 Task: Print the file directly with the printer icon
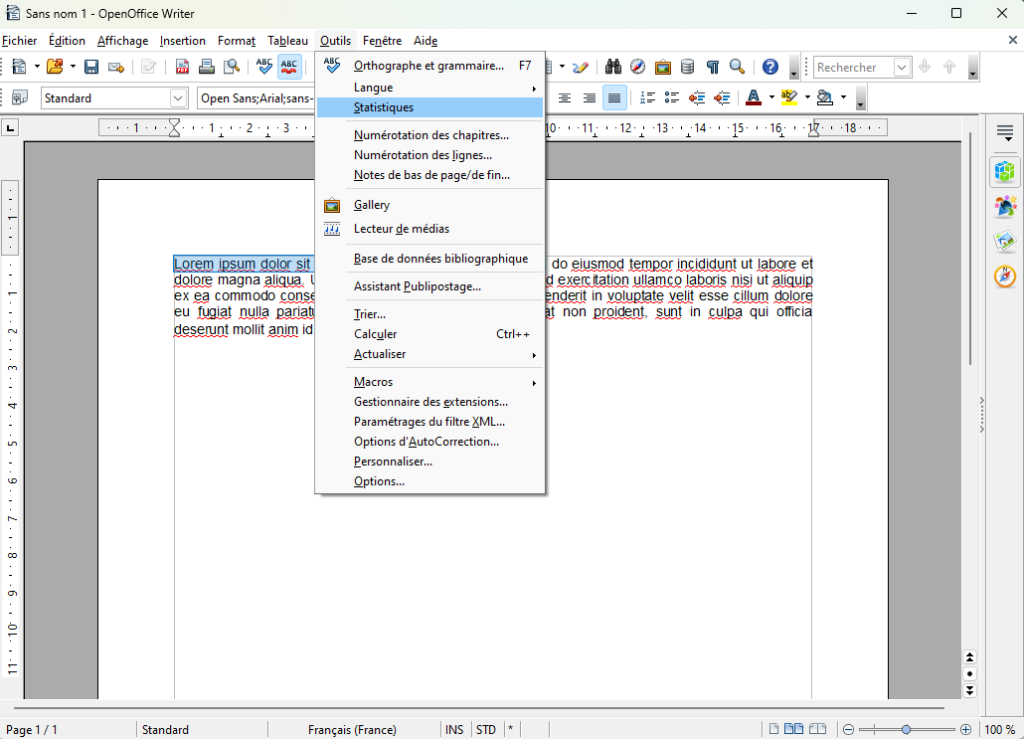click(206, 67)
